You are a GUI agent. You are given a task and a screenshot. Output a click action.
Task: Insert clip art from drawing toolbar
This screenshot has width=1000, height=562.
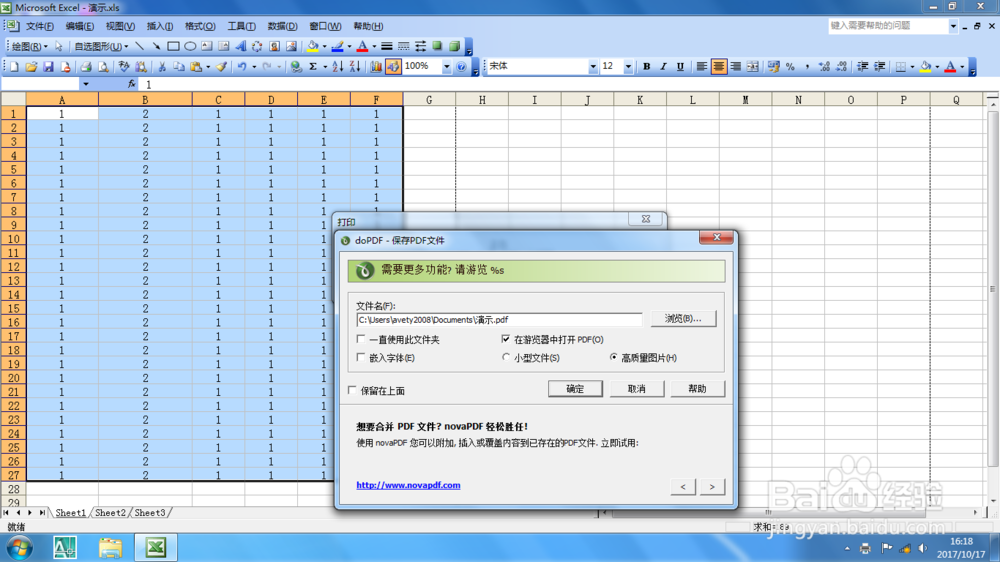[x=274, y=47]
